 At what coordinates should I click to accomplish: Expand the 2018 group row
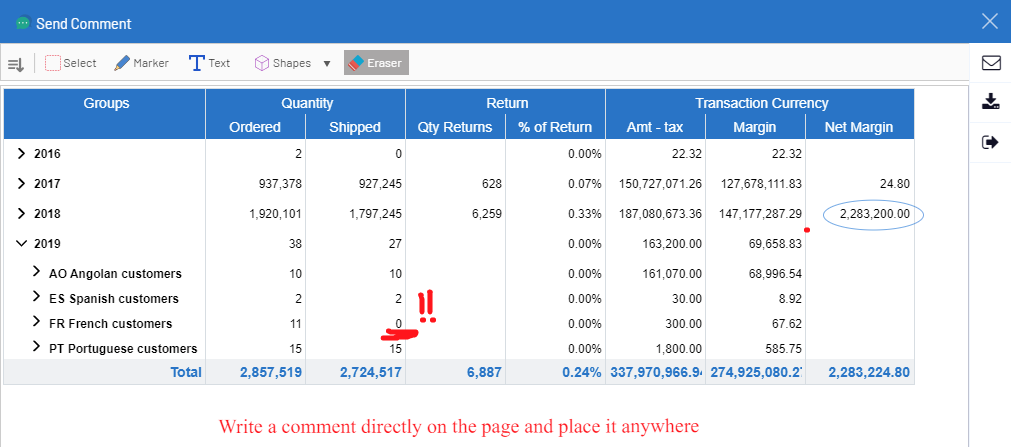click(22, 214)
